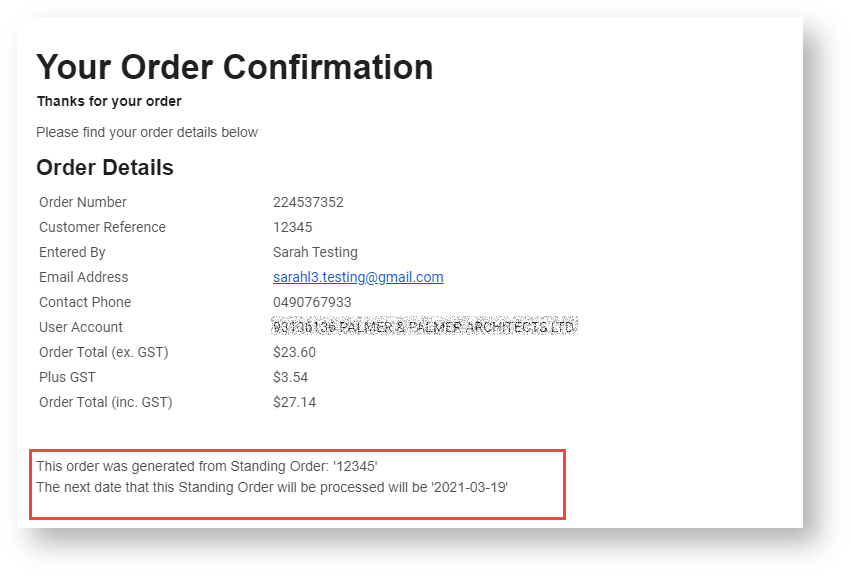
Task: Click the Contact Phone number 0490767933
Action: [x=312, y=302]
